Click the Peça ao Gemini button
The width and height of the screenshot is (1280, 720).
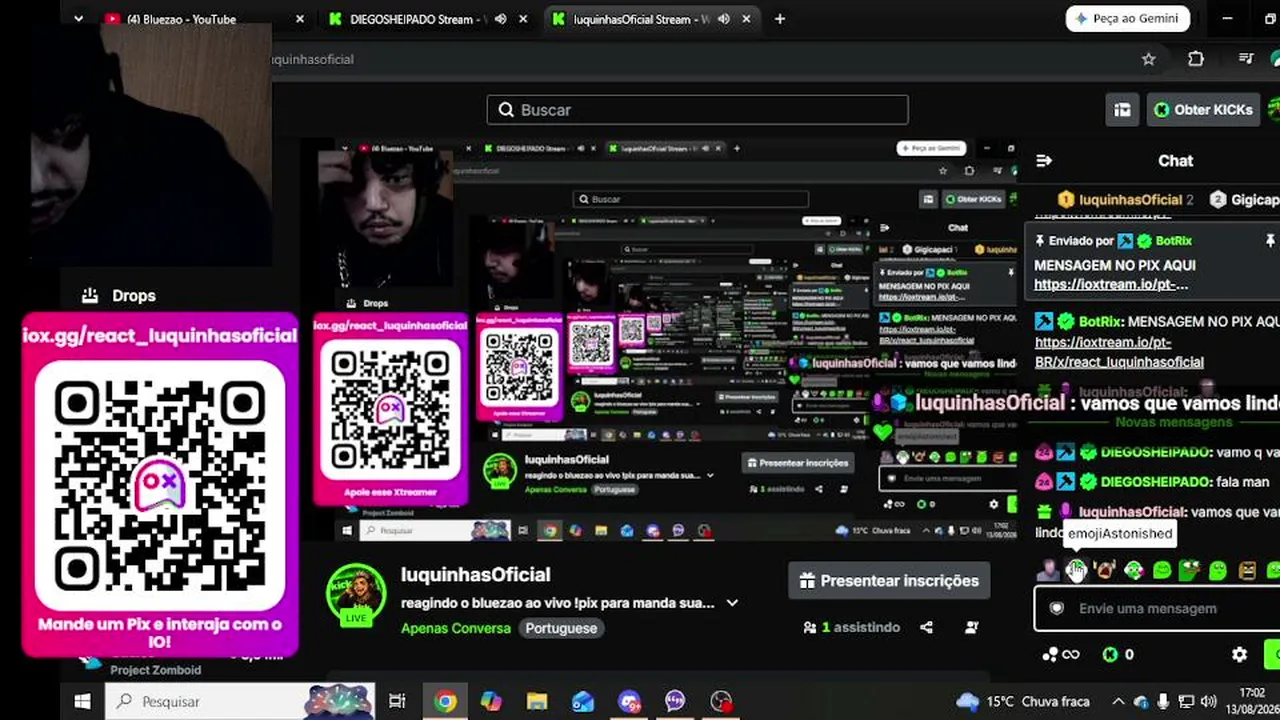1127,19
